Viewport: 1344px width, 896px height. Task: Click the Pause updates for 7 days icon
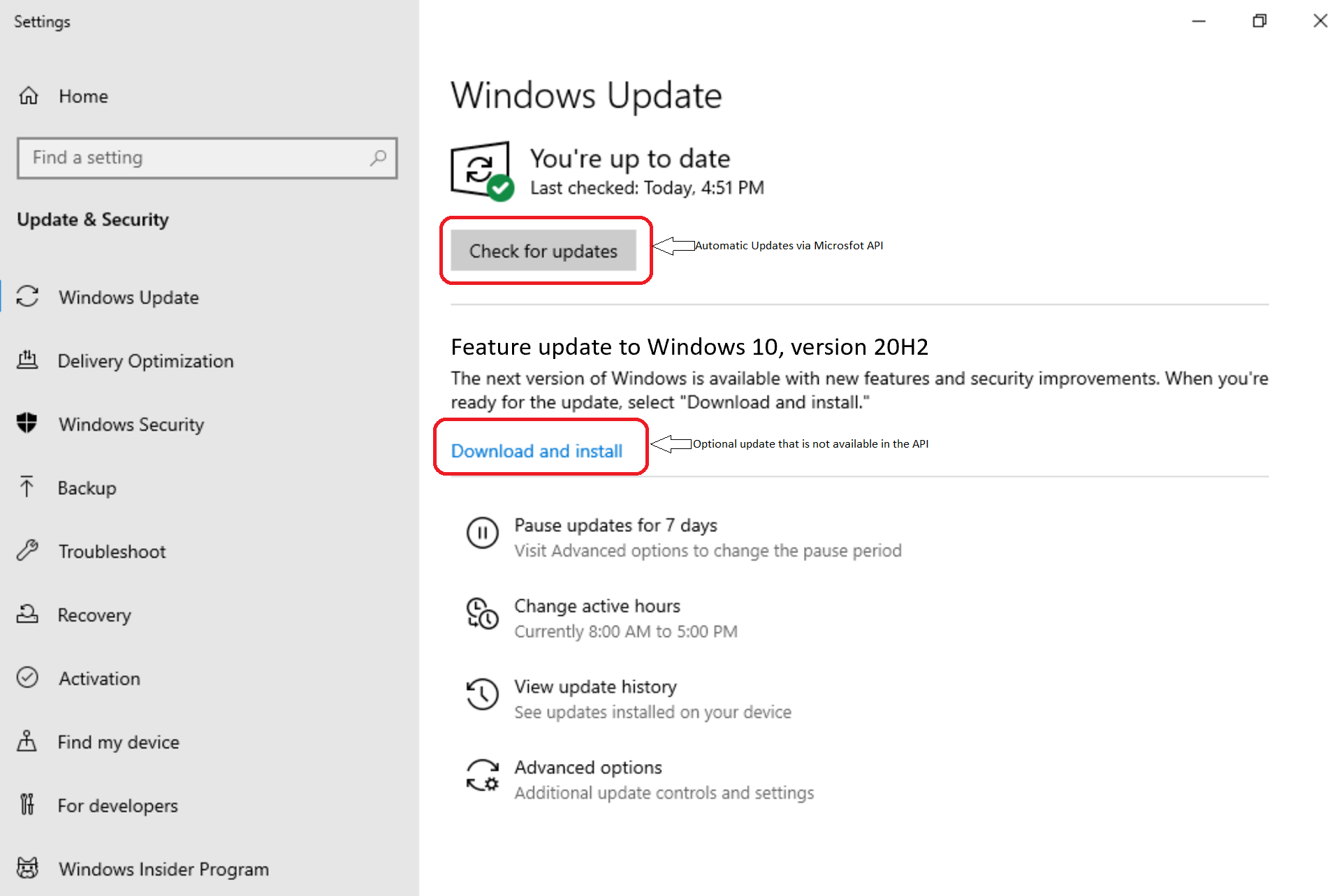coord(482,534)
